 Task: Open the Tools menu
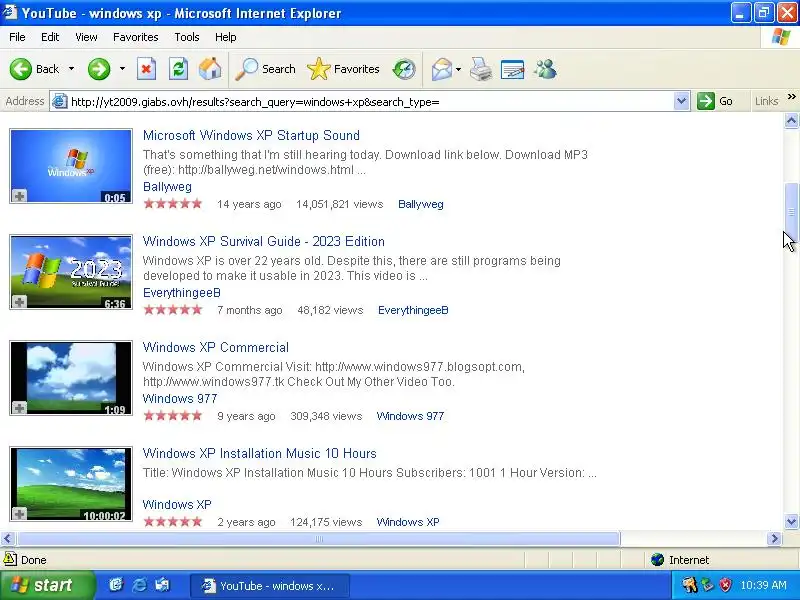pyautogui.click(x=187, y=37)
